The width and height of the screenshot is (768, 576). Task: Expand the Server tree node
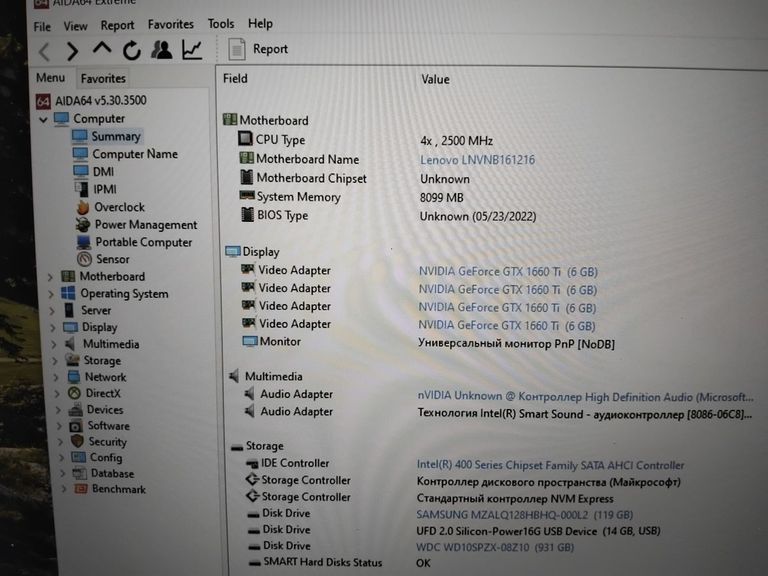pyautogui.click(x=52, y=311)
